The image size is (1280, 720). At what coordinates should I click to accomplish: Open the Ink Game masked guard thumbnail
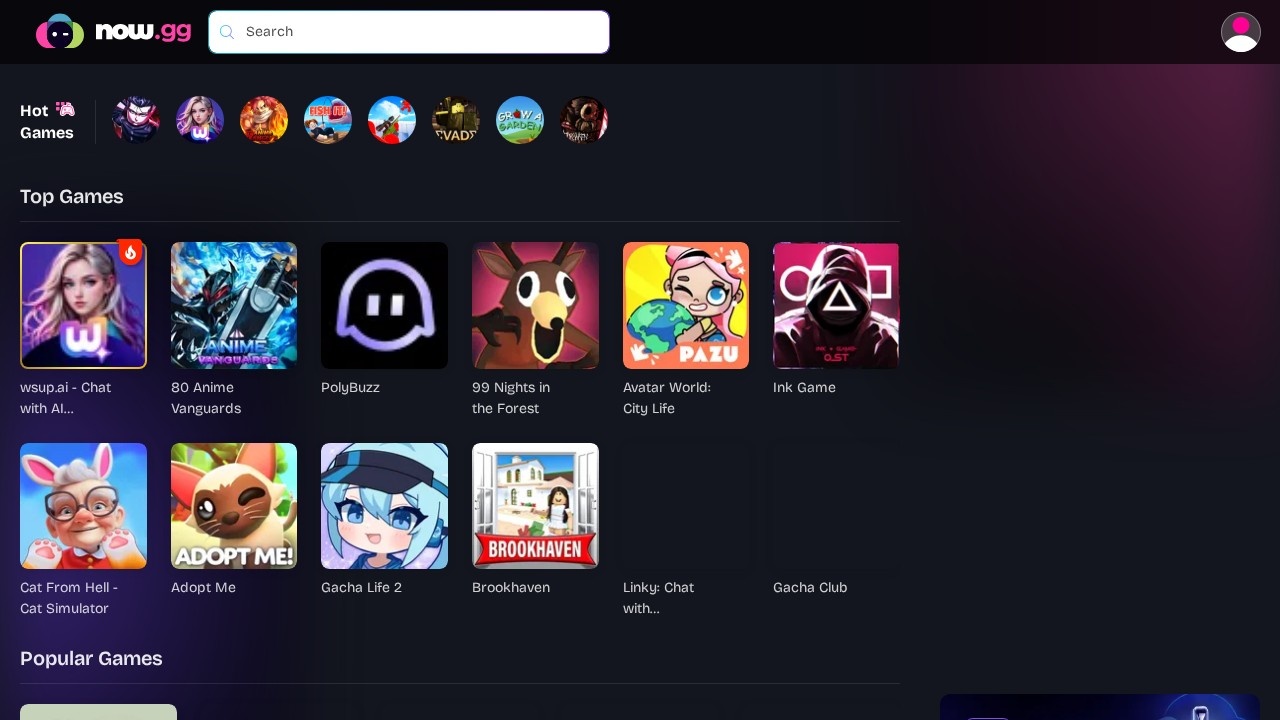click(836, 305)
